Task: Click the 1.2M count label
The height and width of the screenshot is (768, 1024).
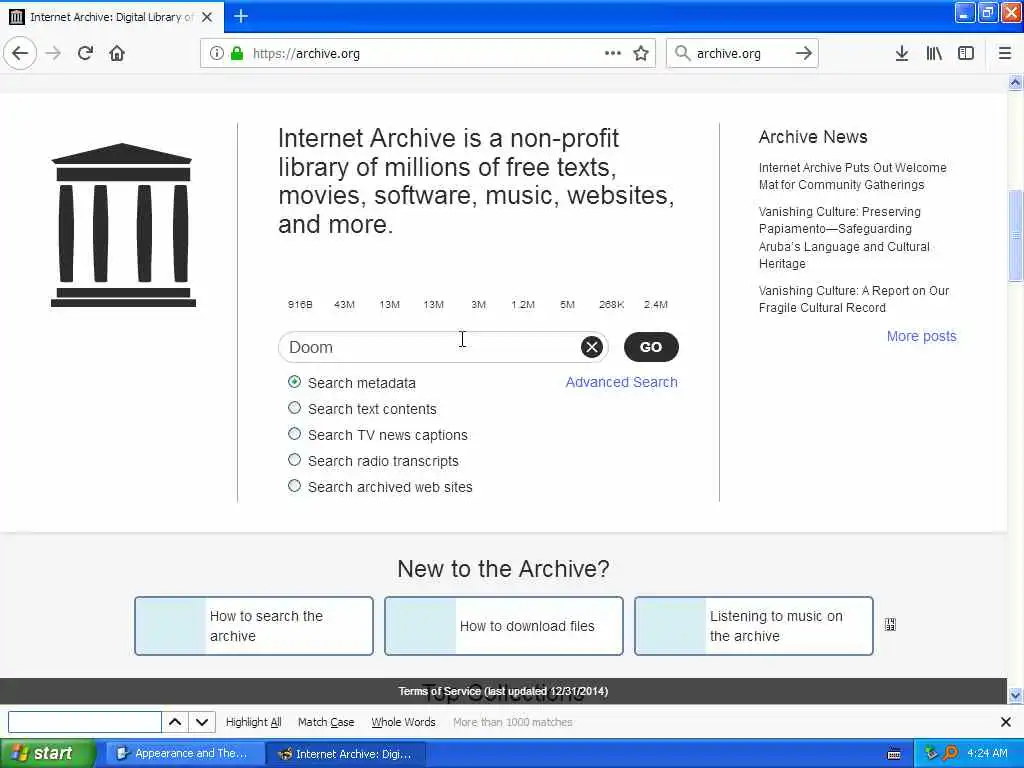Action: (x=523, y=304)
